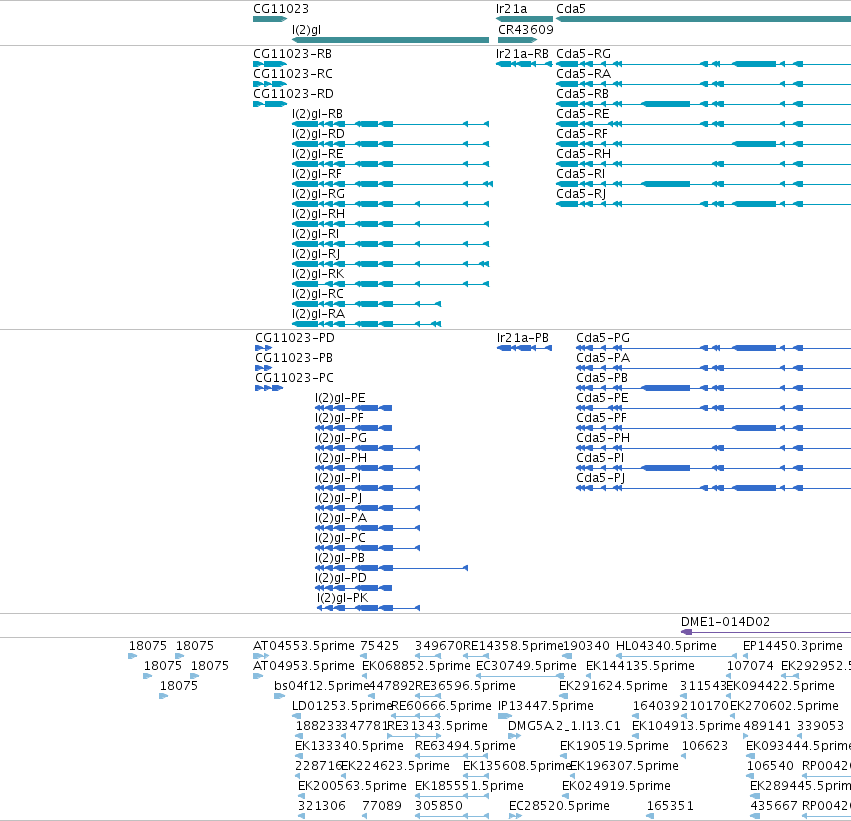The image size is (851, 821).
Task: Open transcript CG11023-RB
Action: coord(292,54)
